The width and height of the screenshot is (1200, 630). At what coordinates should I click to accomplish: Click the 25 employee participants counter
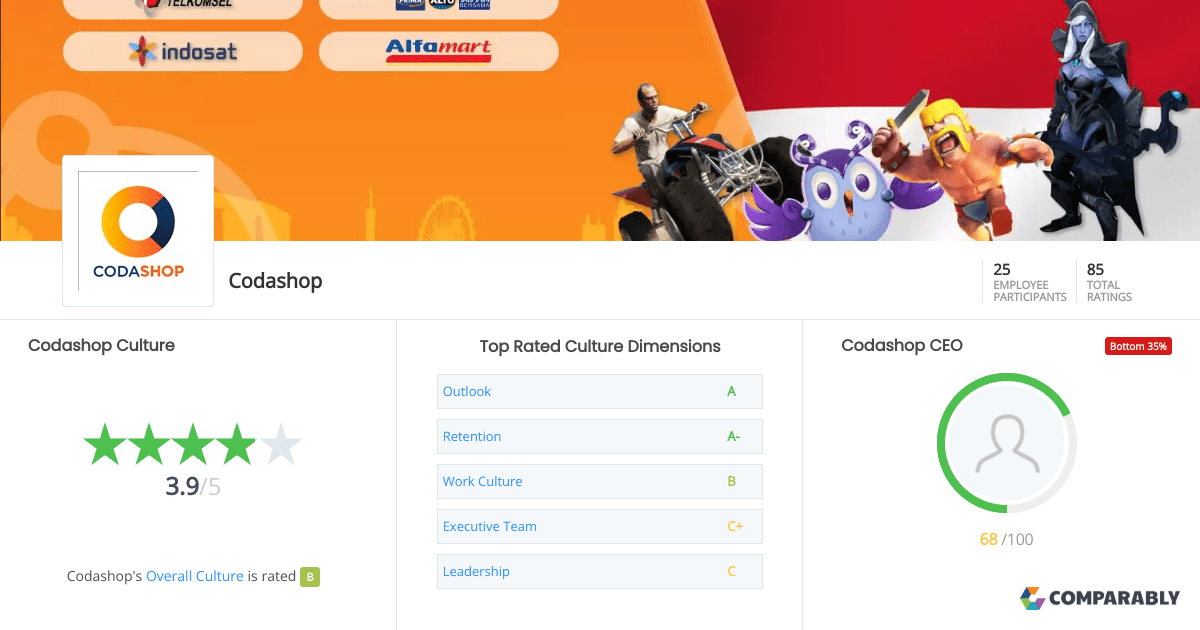coord(1029,282)
